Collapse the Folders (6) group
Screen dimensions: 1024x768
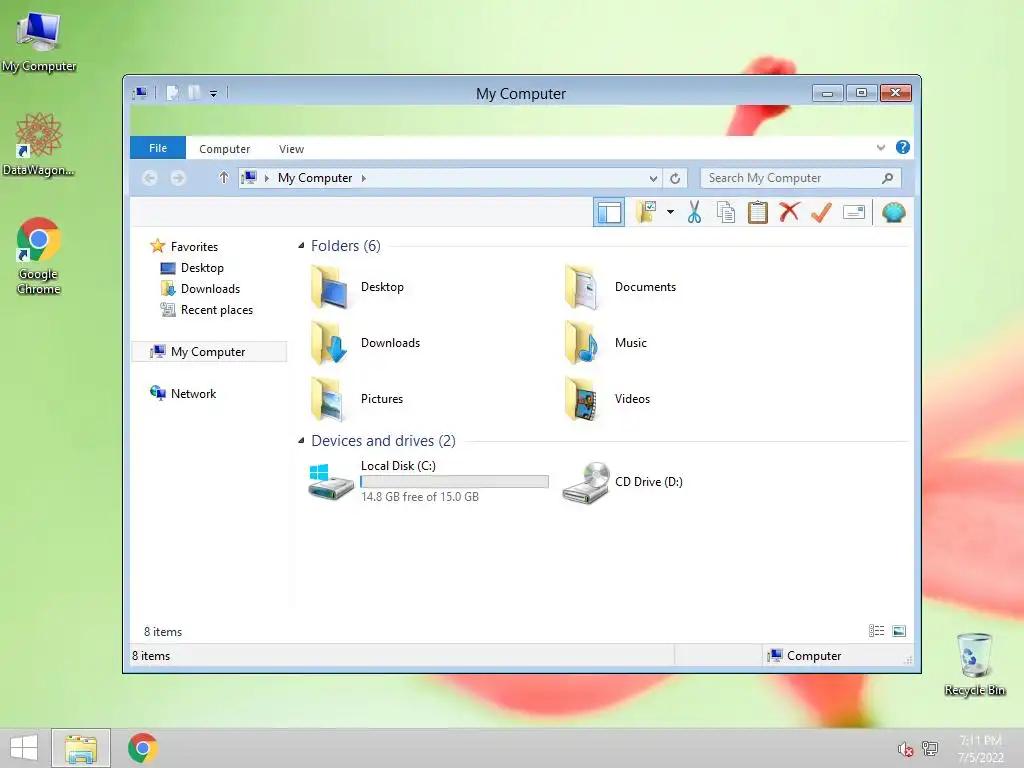pyautogui.click(x=301, y=246)
